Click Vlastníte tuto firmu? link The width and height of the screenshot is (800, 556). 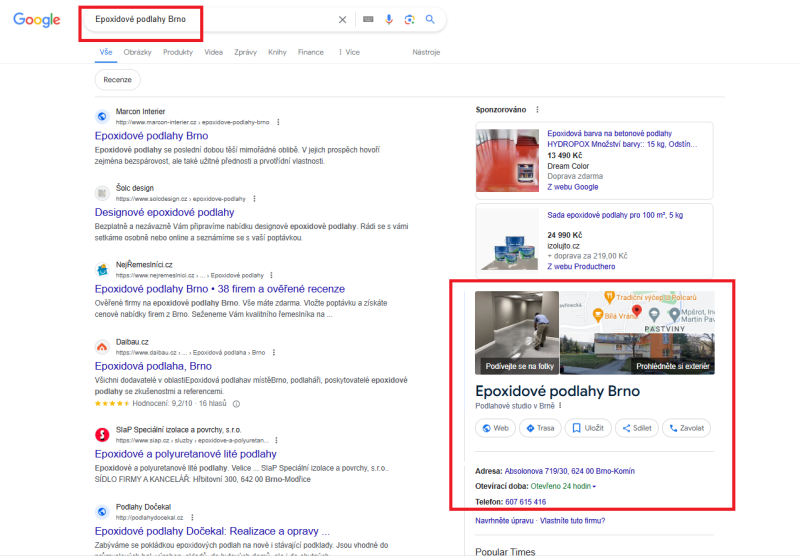[572, 521]
